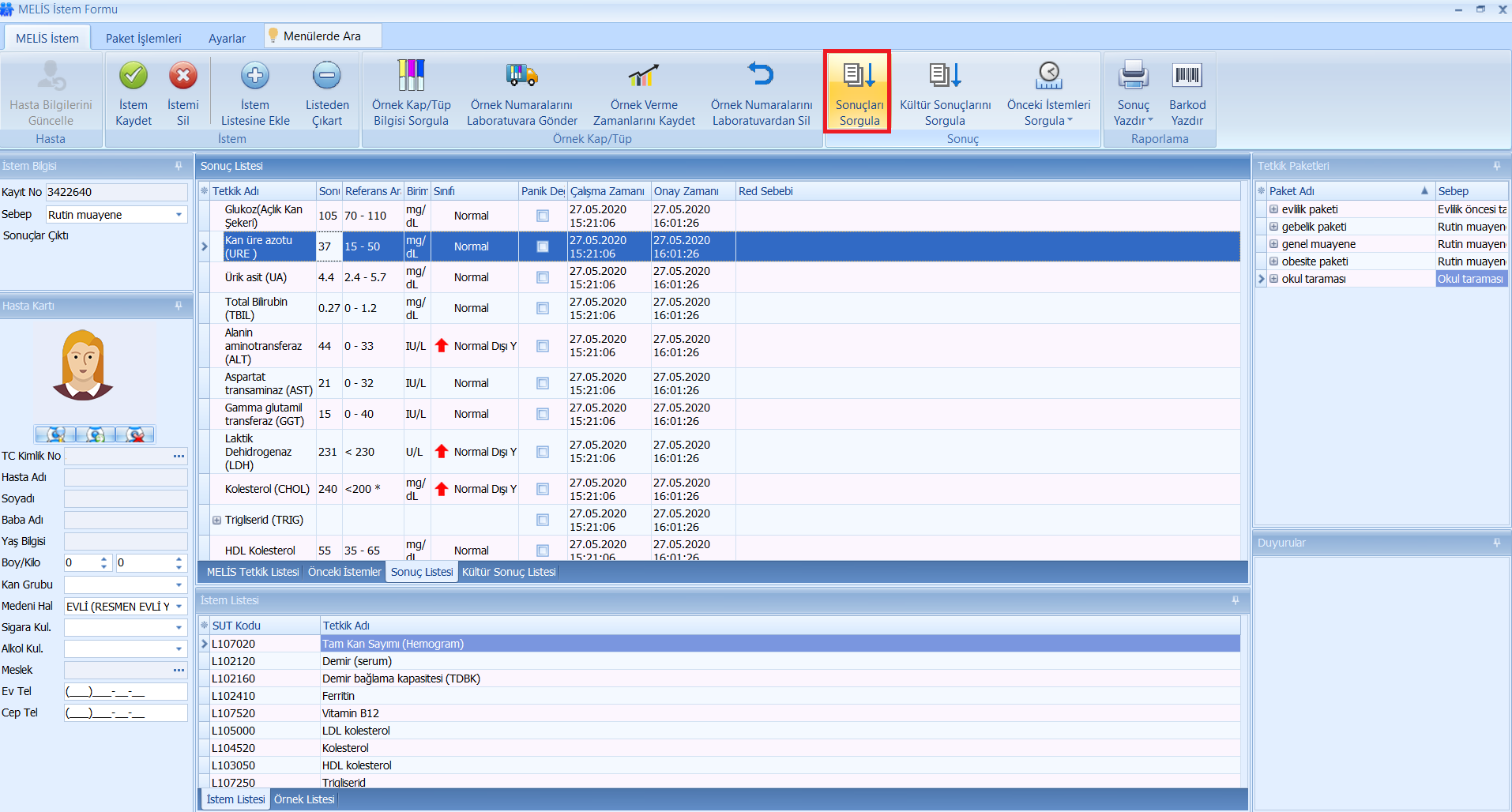Image resolution: width=1512 pixels, height=812 pixels.
Task: Sort by Onay Zamanı column header
Action: coord(693,191)
